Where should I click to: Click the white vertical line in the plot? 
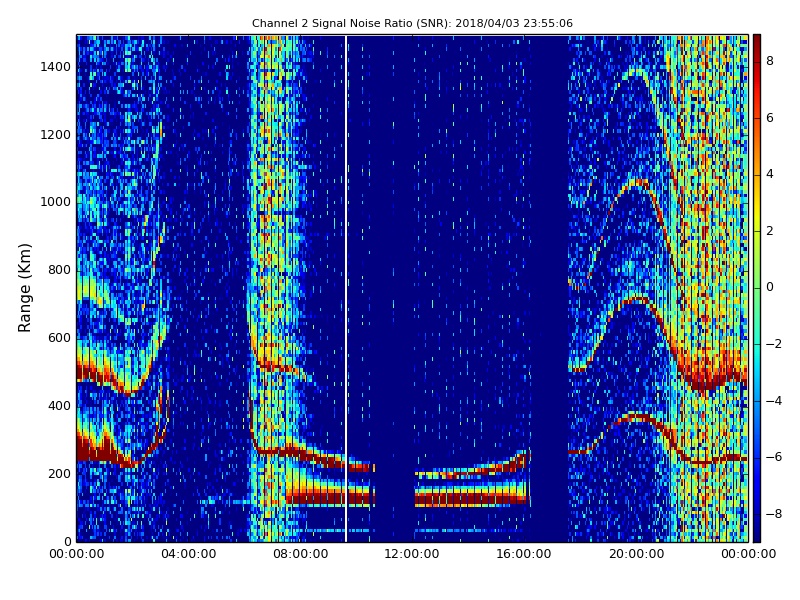coord(346,288)
